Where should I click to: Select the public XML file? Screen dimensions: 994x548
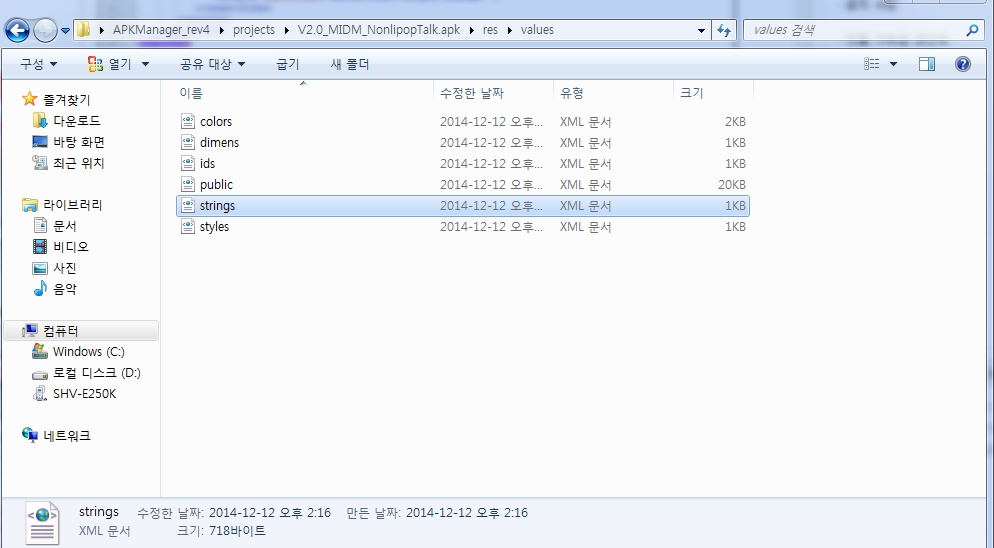coord(216,184)
